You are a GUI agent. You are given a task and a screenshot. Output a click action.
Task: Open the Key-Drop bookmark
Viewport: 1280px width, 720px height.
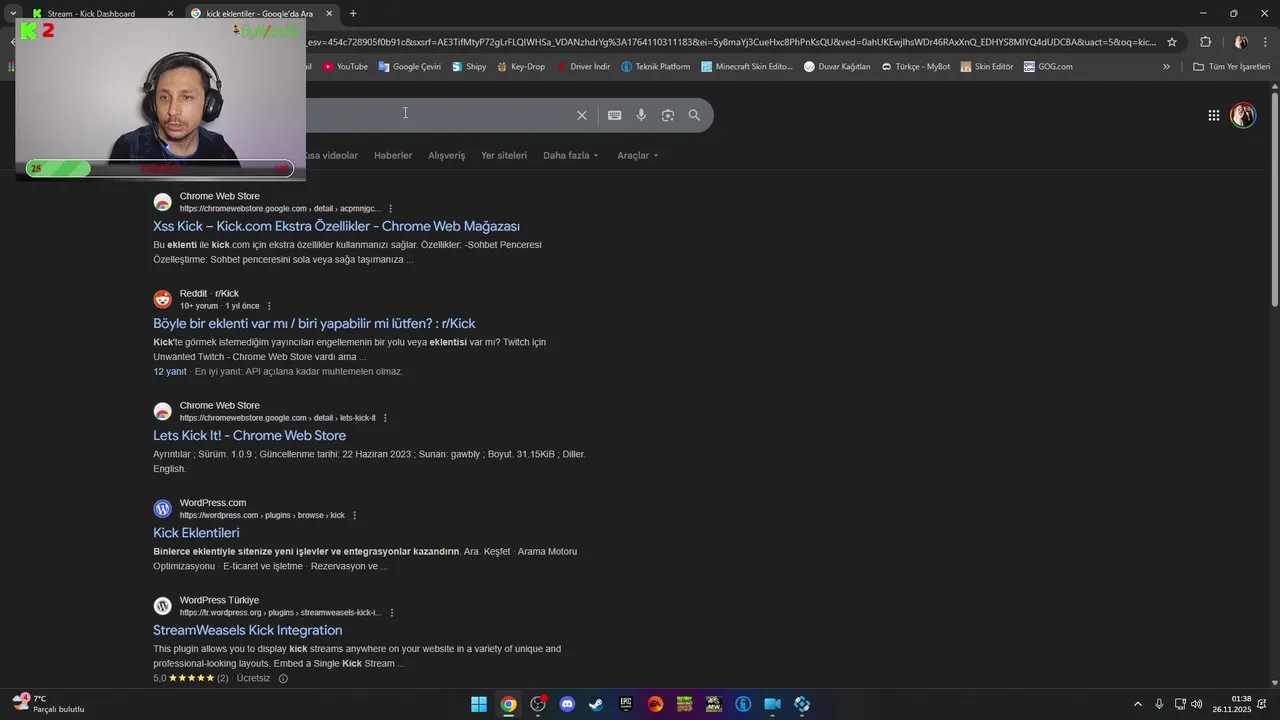[520, 67]
